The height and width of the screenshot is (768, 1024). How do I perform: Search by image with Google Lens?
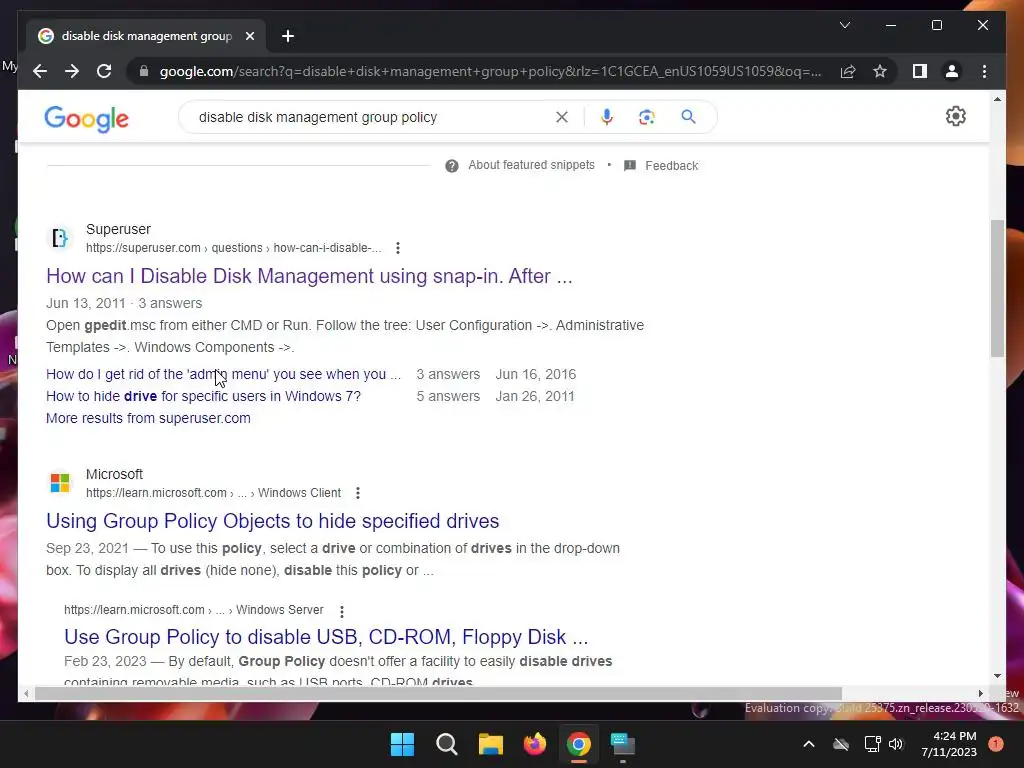[x=647, y=117]
